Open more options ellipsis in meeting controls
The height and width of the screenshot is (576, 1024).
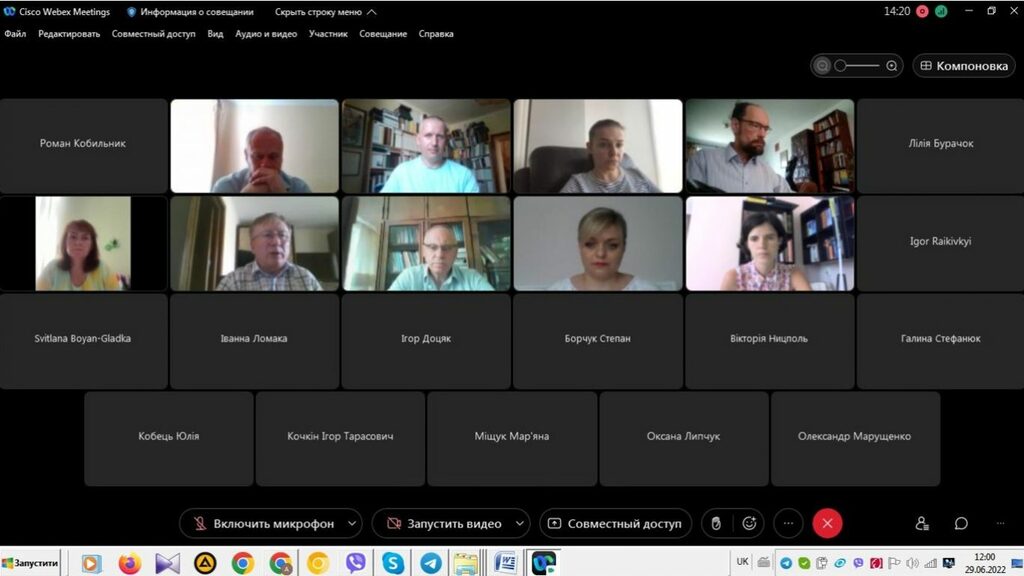coord(788,523)
